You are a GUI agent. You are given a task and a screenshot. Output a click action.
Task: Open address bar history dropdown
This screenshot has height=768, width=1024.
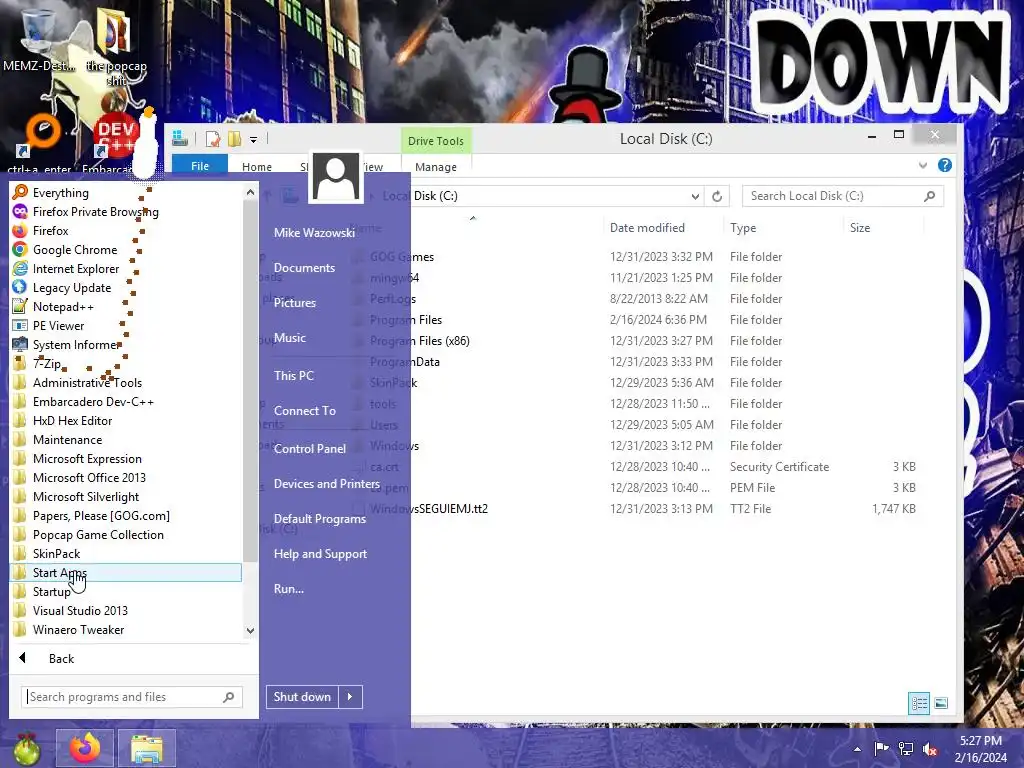tap(695, 196)
